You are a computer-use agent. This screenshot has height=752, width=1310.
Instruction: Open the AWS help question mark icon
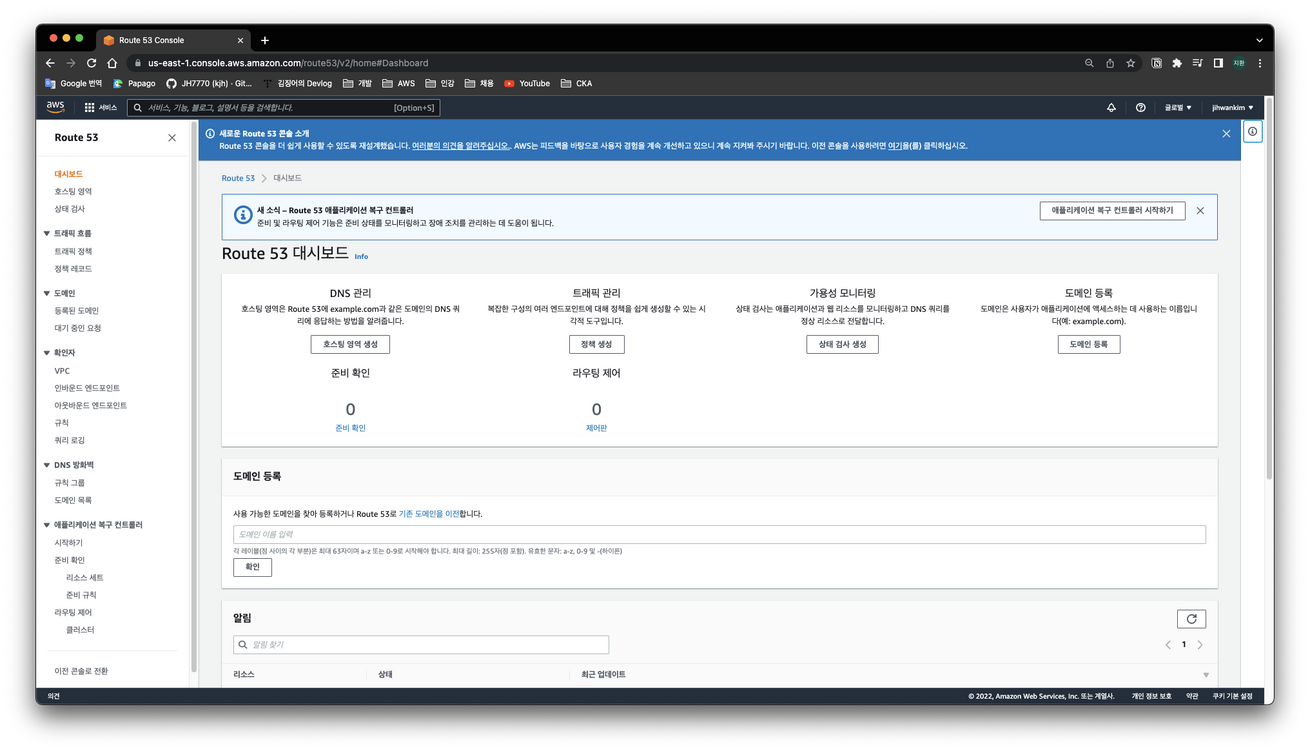click(1140, 107)
